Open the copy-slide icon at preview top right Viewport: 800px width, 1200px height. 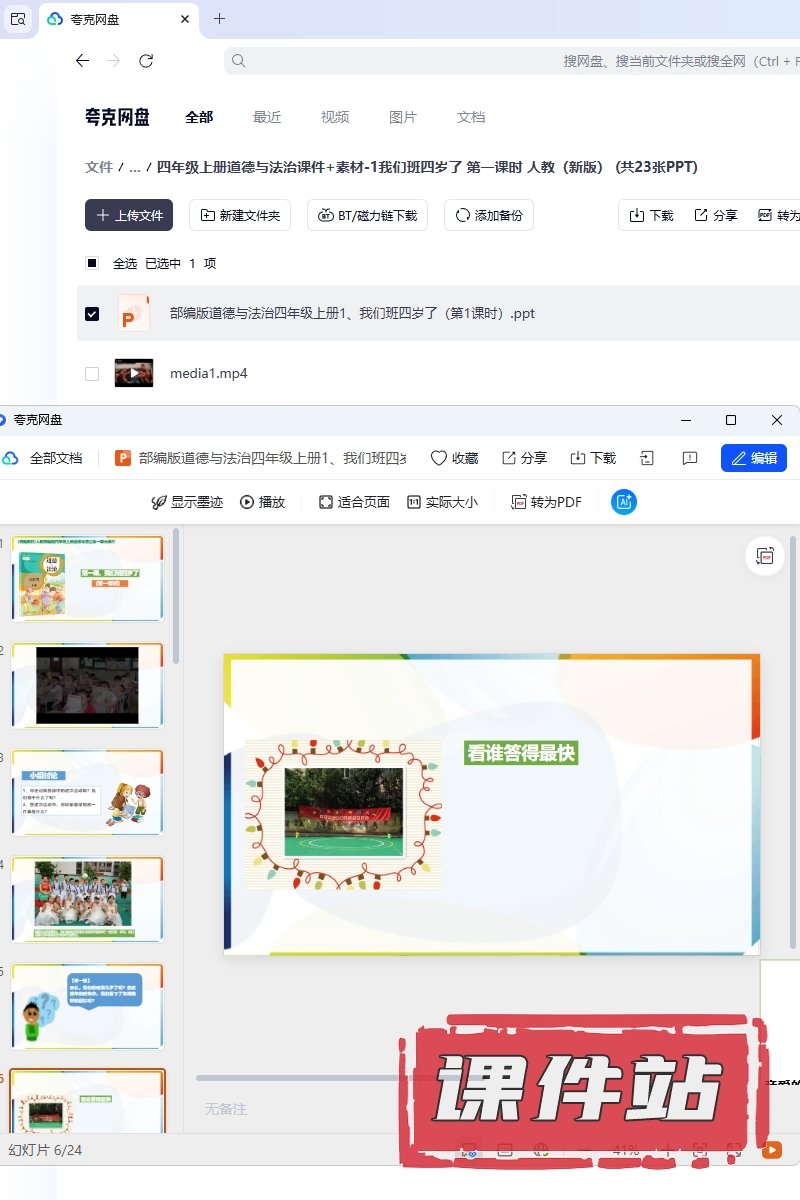coord(765,556)
